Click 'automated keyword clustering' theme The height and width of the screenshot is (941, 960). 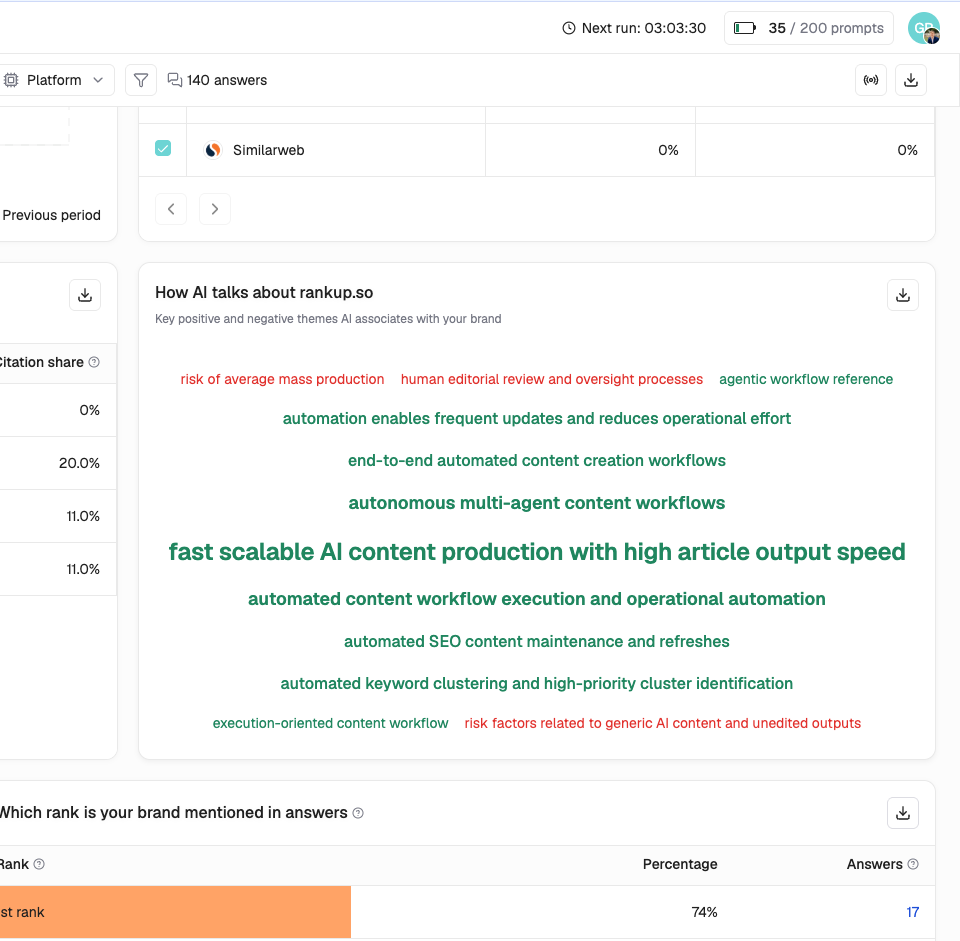click(x=536, y=684)
